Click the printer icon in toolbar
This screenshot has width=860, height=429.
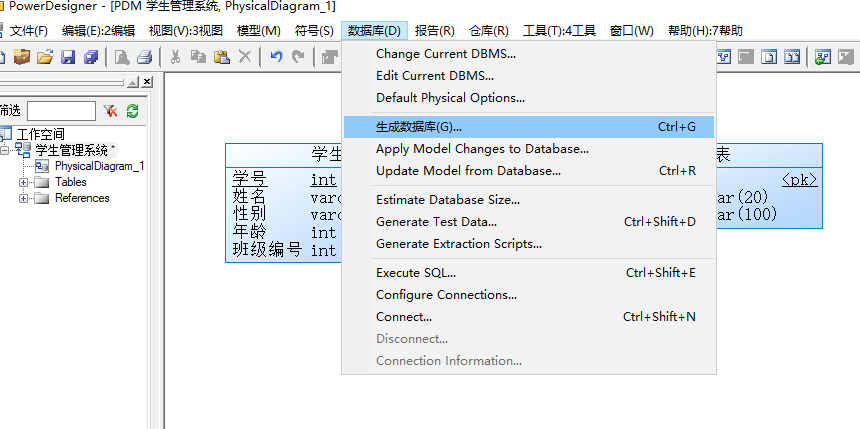click(x=144, y=57)
